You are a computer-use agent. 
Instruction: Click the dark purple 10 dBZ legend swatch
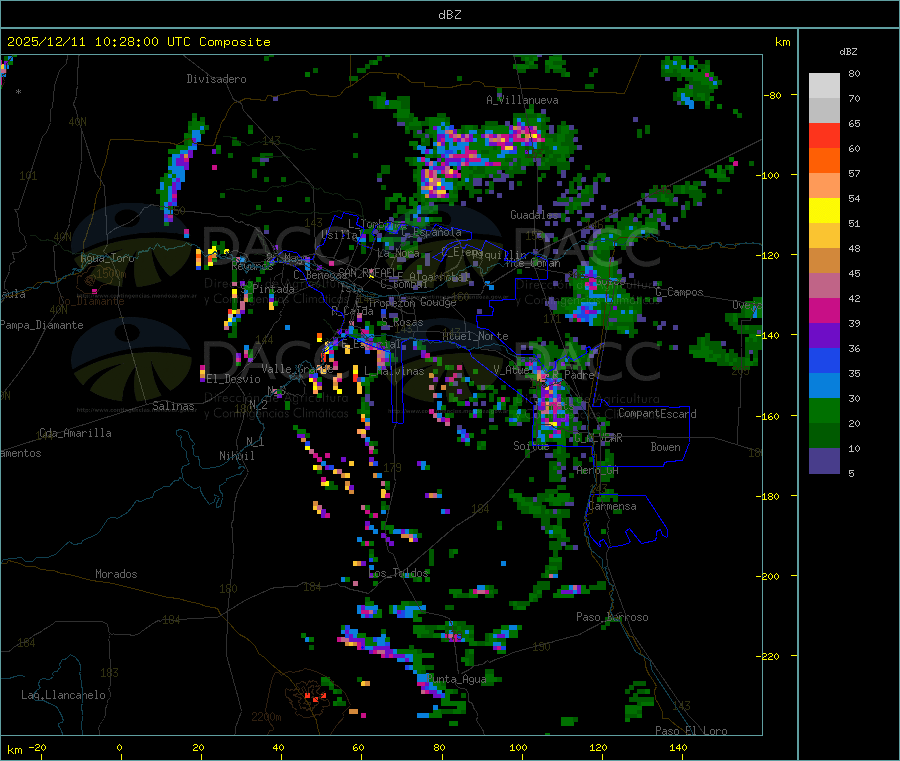click(x=824, y=460)
